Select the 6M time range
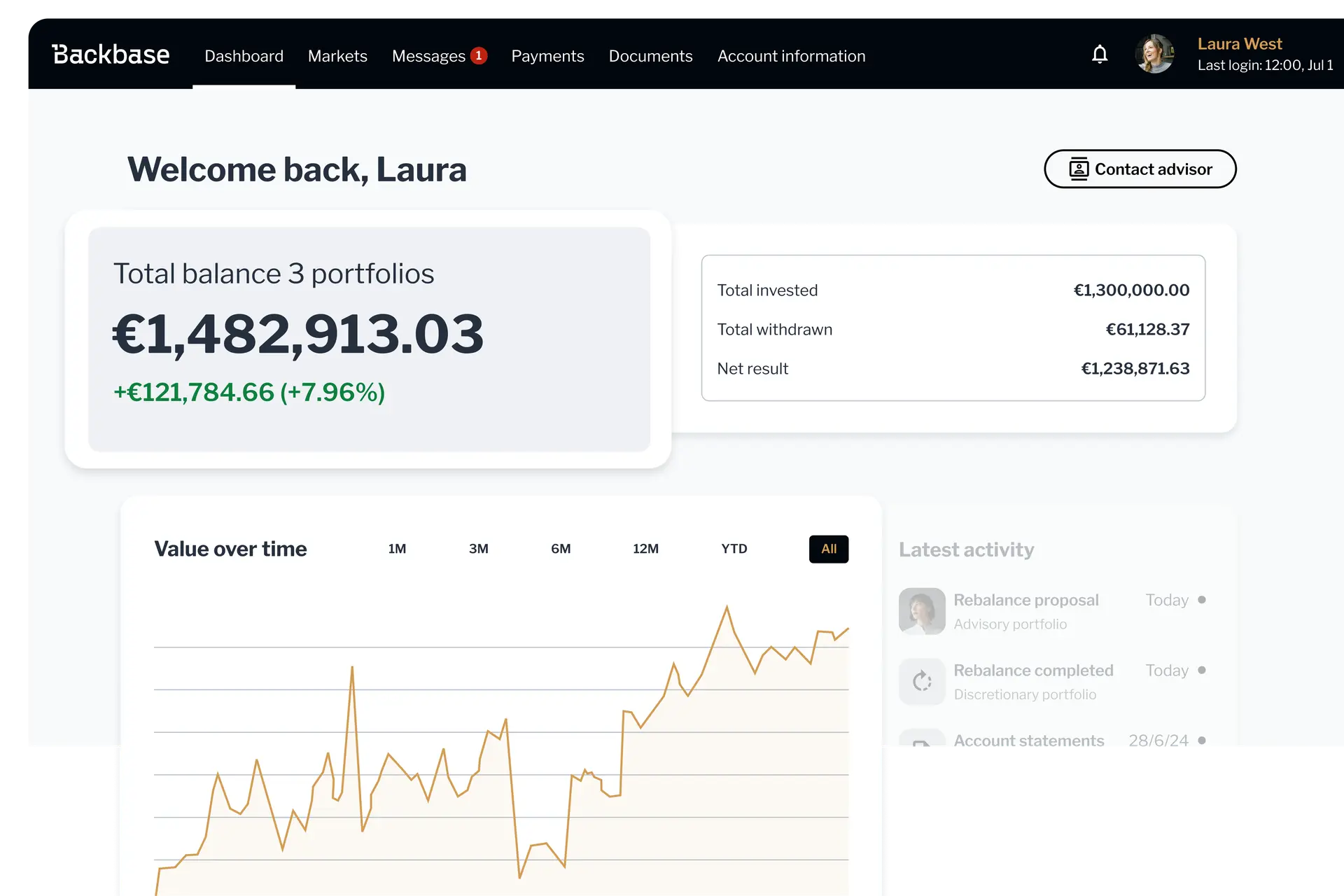The height and width of the screenshot is (896, 1344). (561, 549)
